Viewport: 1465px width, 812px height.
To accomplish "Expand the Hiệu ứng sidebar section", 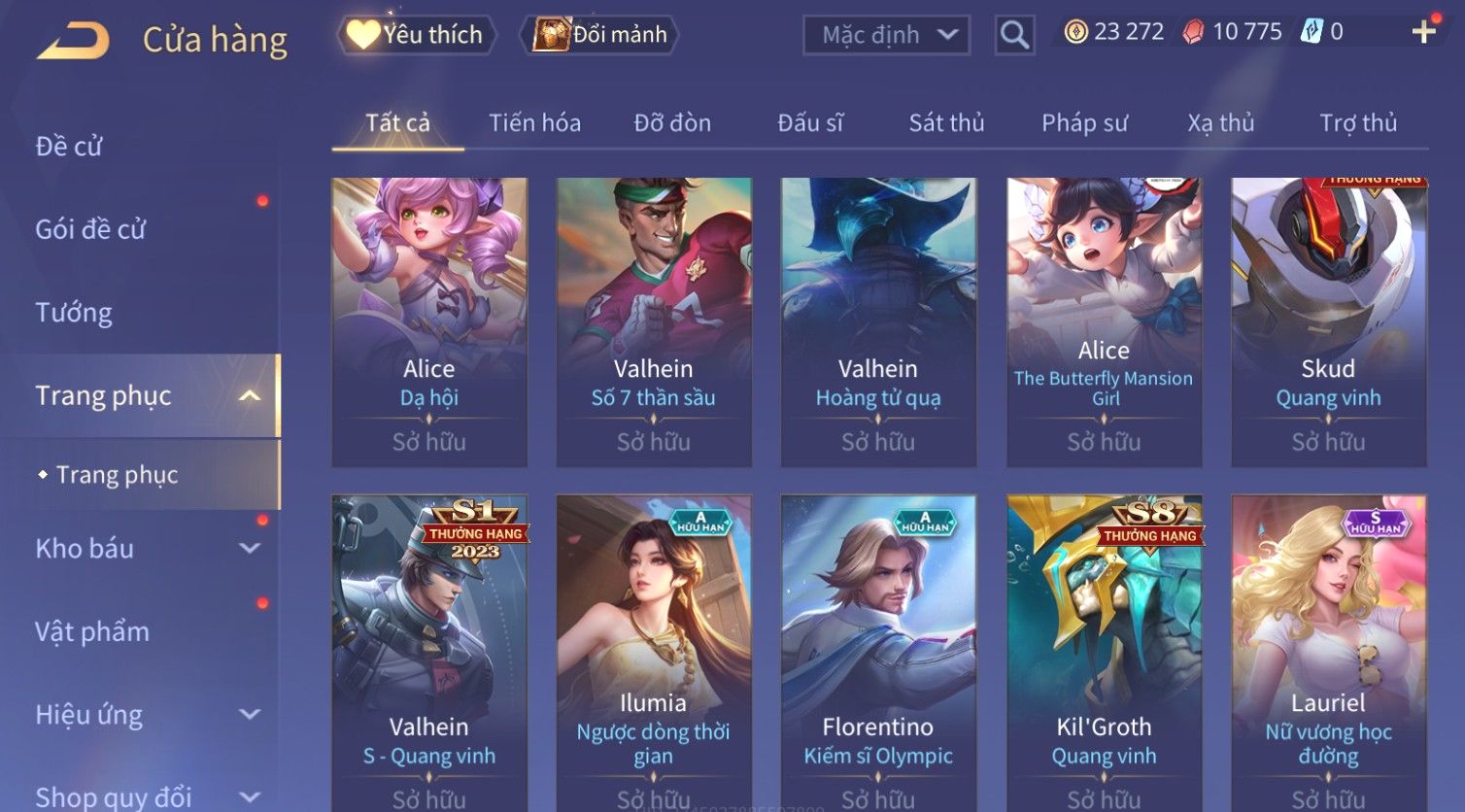I will tap(250, 715).
